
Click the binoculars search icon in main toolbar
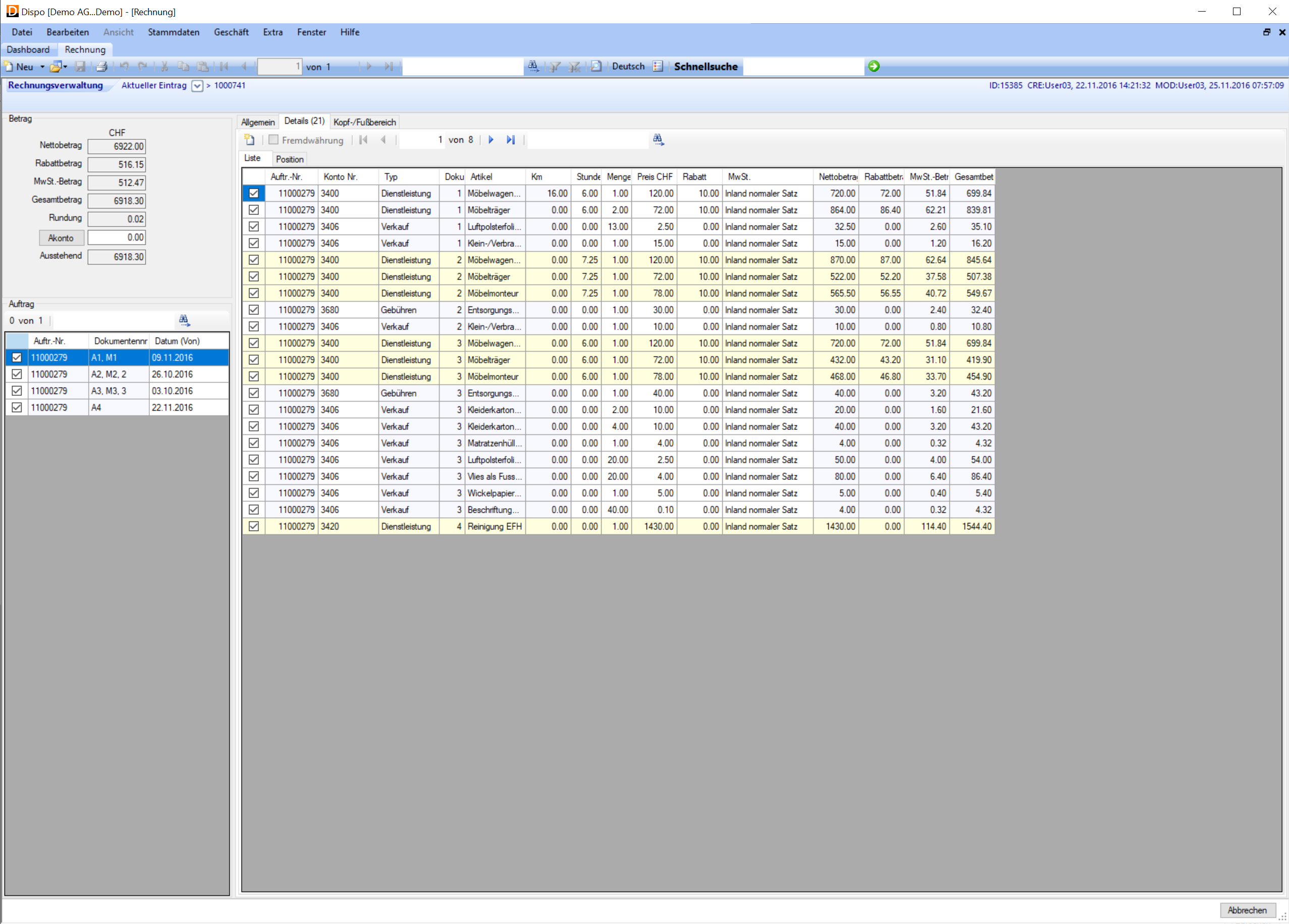point(533,67)
